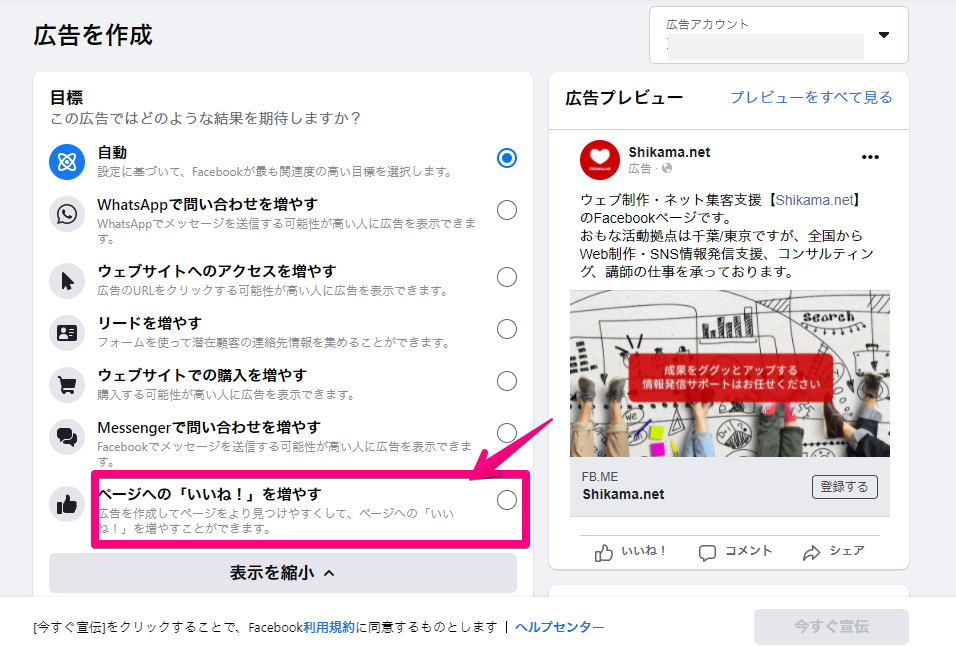The image size is (956, 647).
Task: Click the ad preview image
Action: click(x=730, y=373)
